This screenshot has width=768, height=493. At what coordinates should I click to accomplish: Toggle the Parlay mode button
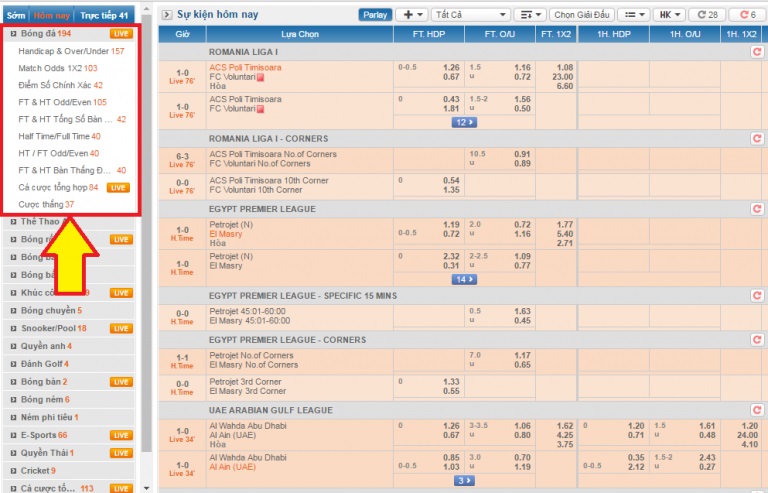tap(374, 15)
